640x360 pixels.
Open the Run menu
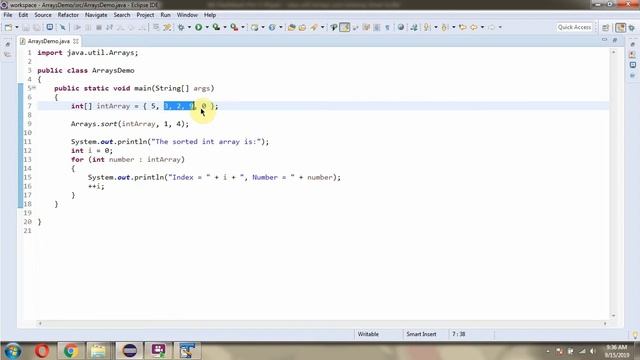(x=165, y=15)
